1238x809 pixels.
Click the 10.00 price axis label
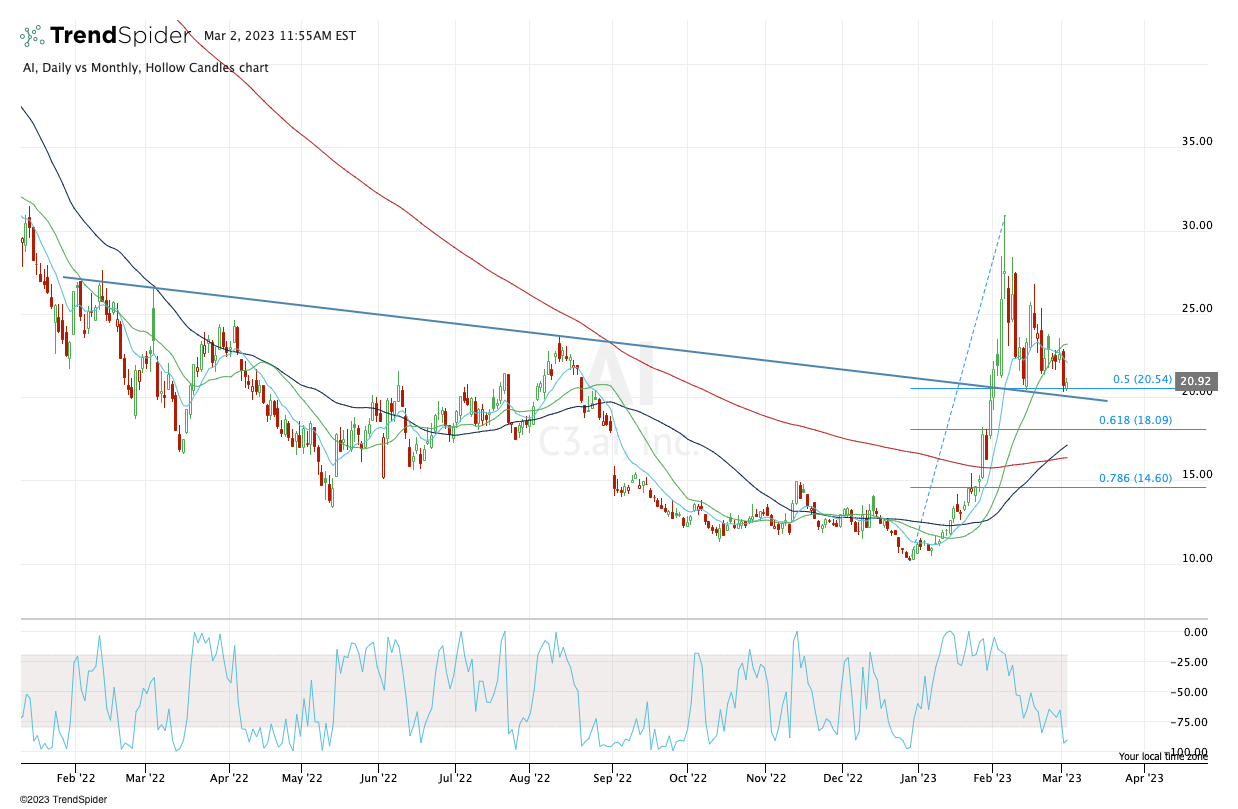pos(1196,558)
